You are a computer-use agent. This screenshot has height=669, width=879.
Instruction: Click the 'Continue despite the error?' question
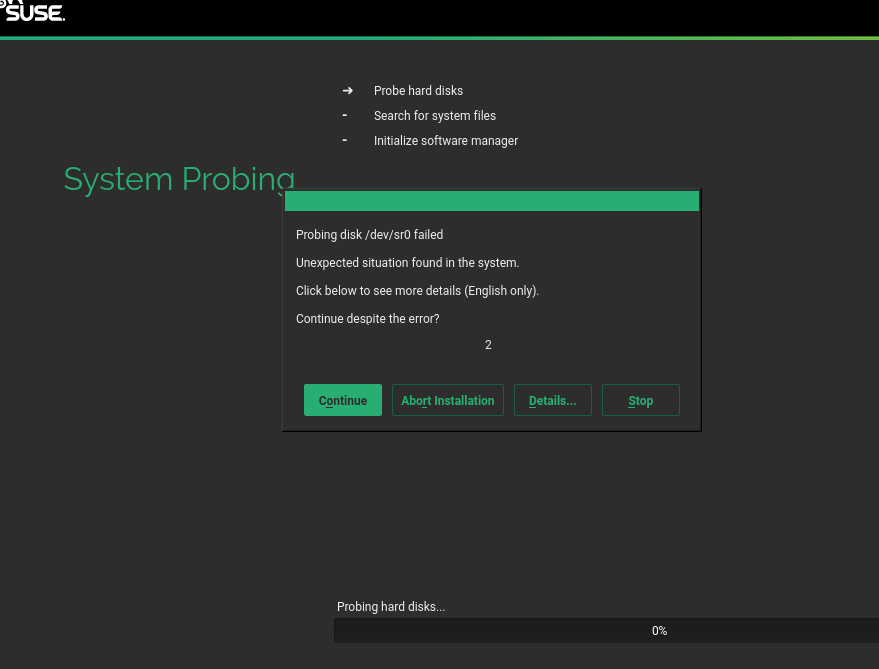pos(367,319)
